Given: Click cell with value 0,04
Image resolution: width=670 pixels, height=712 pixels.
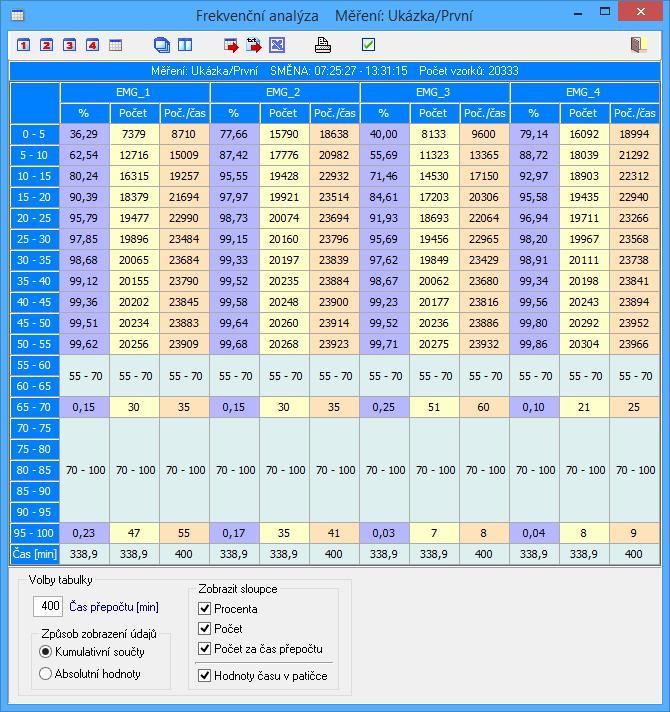Looking at the screenshot, I should (x=535, y=533).
